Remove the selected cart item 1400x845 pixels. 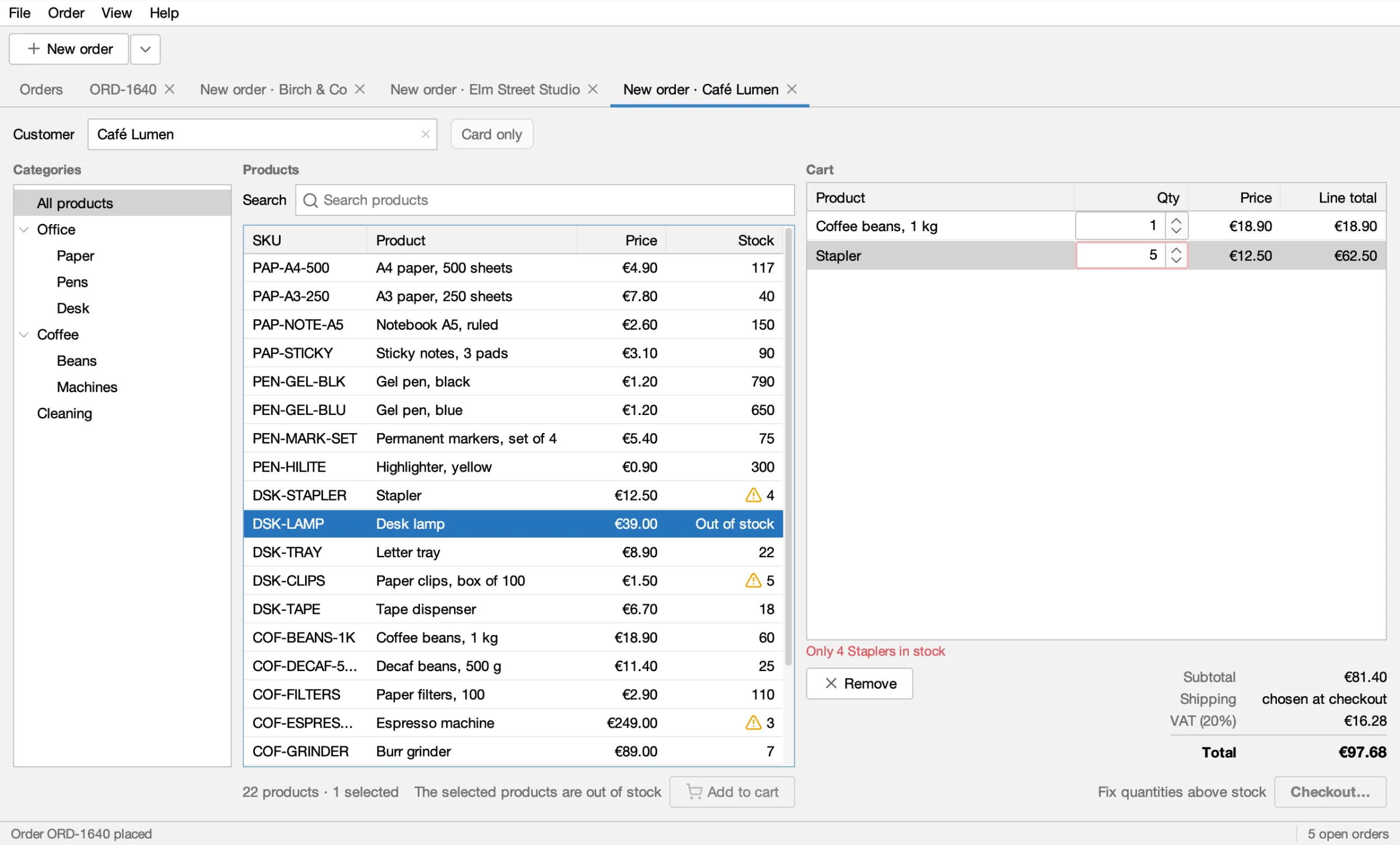pyautogui.click(x=859, y=683)
